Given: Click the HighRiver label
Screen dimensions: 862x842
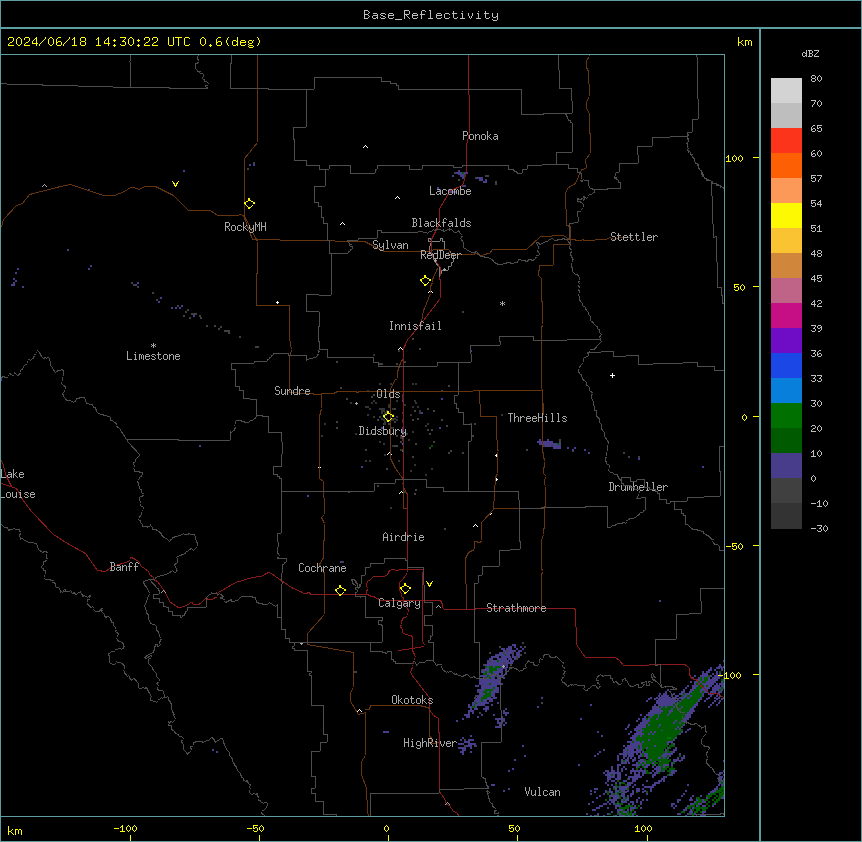Looking at the screenshot, I should [430, 743].
